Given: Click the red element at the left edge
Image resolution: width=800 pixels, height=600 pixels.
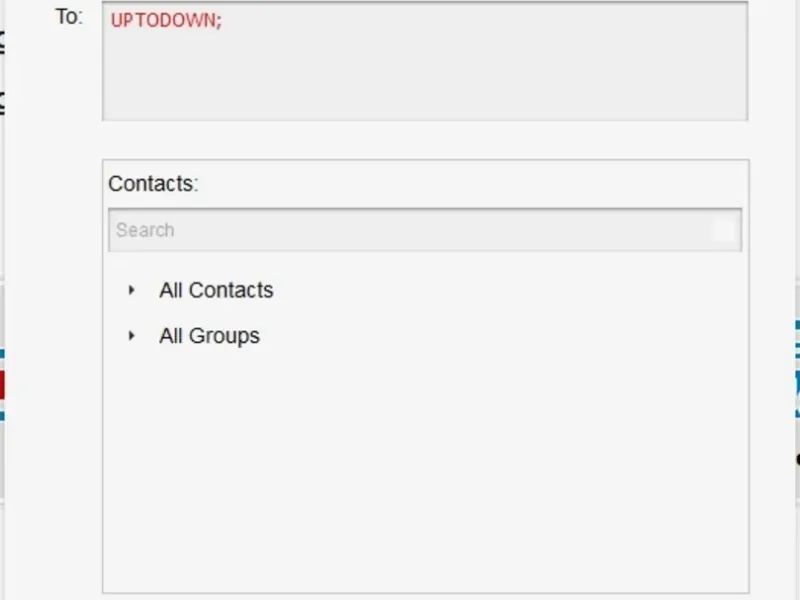Looking at the screenshot, I should 2,385.
